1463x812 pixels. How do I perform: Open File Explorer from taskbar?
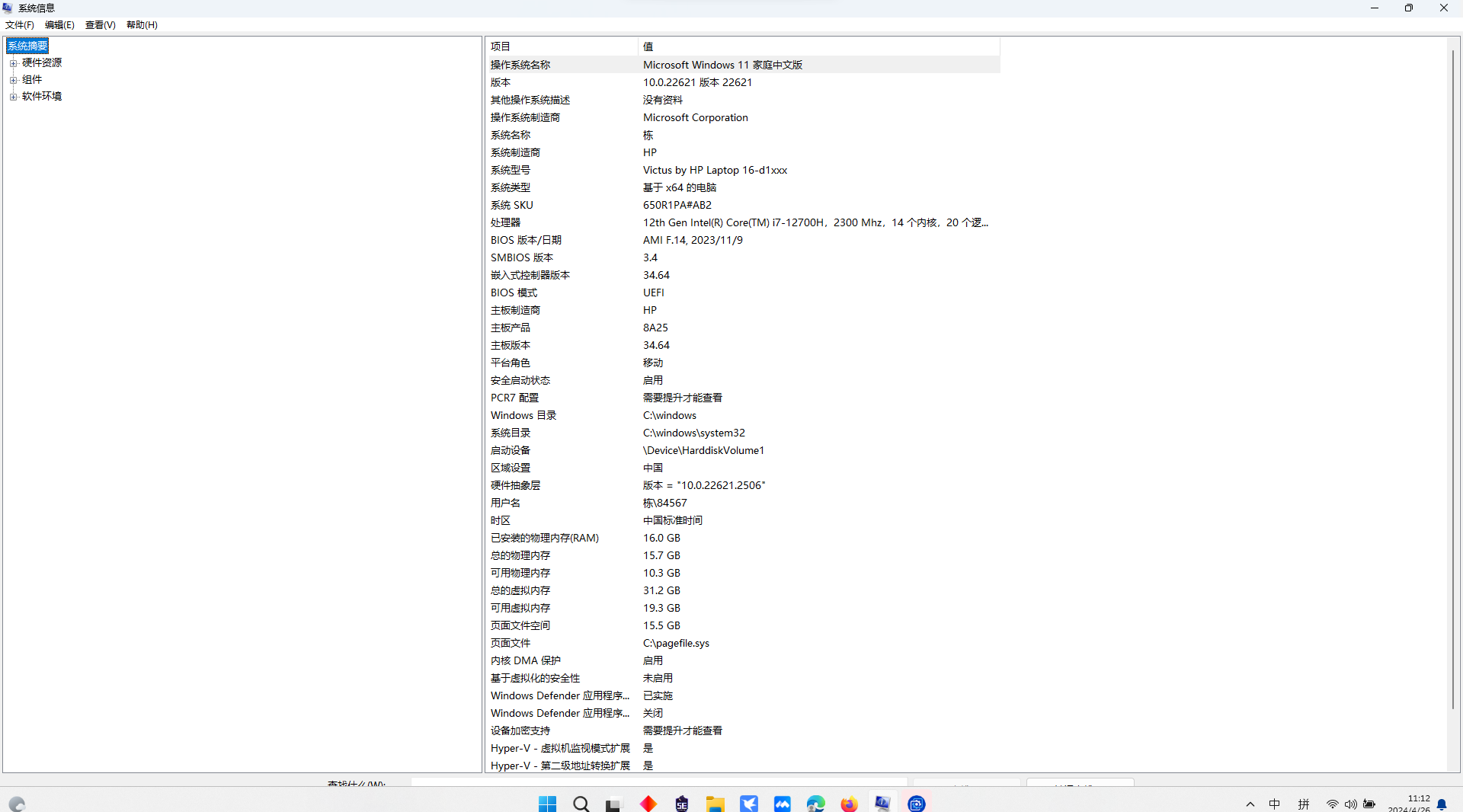(x=715, y=804)
